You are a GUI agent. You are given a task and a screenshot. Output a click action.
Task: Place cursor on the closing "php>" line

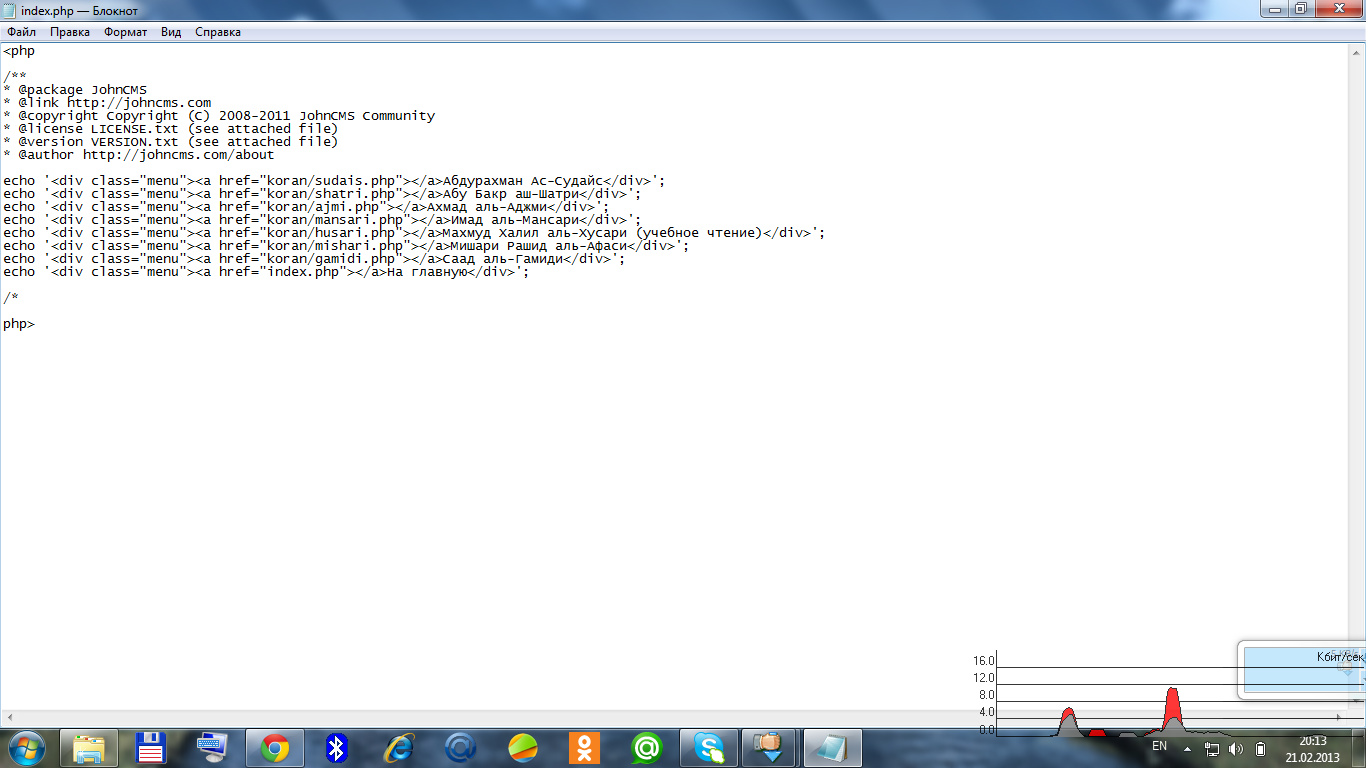click(x=19, y=324)
